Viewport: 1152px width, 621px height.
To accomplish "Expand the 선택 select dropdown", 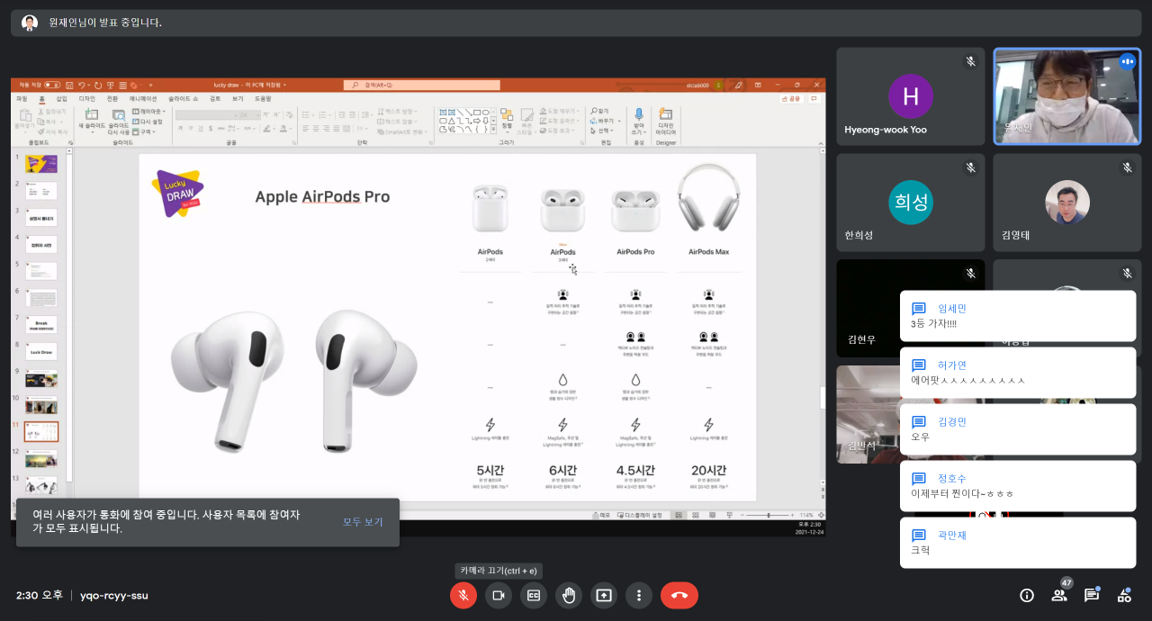I will point(602,131).
